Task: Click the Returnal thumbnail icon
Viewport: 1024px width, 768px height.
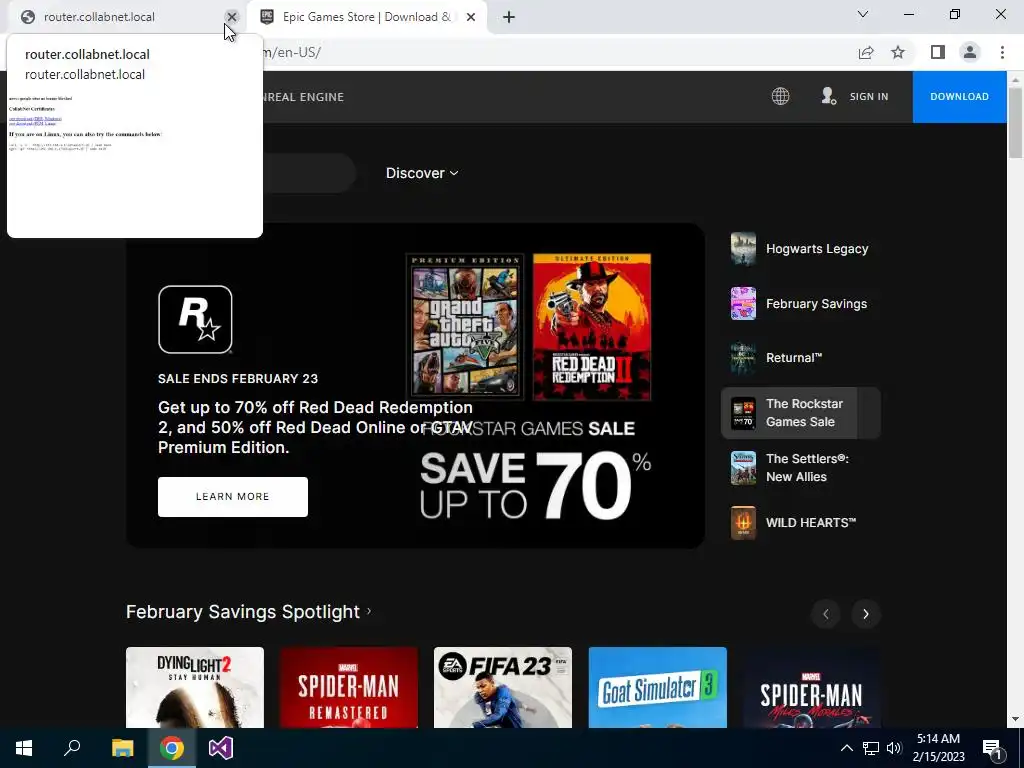Action: pyautogui.click(x=743, y=358)
